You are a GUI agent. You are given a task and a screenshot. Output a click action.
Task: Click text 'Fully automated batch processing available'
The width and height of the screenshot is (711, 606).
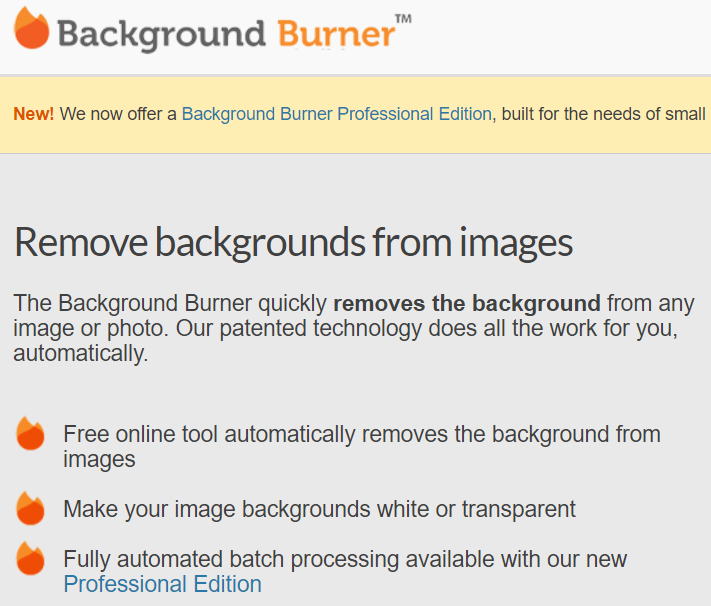click(278, 559)
